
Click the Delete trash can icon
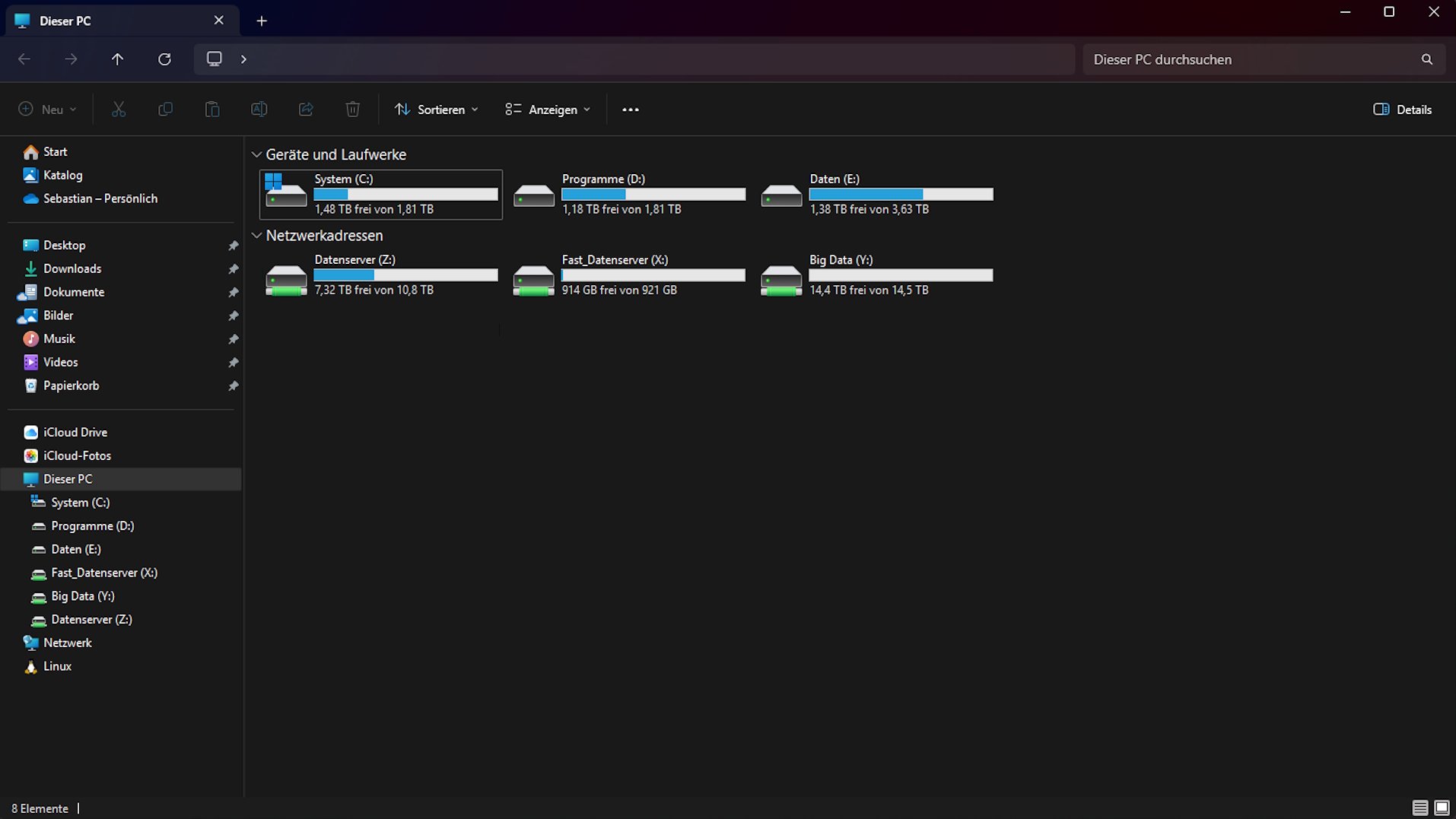[352, 110]
